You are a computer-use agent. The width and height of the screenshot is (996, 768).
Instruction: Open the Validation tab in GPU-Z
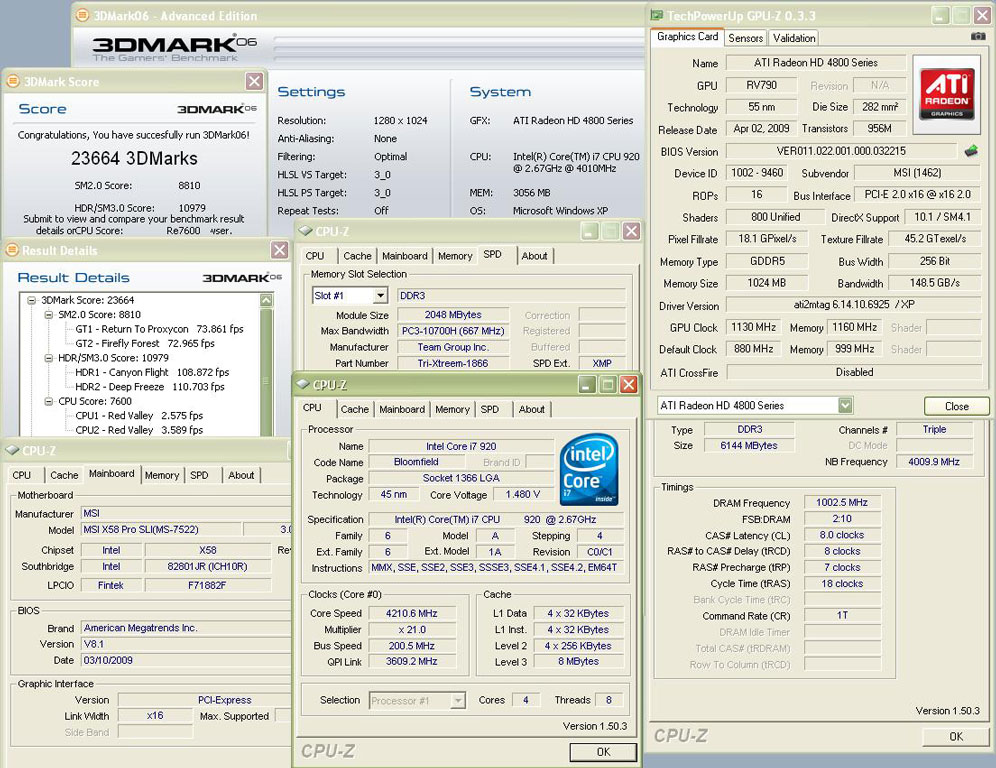[794, 38]
